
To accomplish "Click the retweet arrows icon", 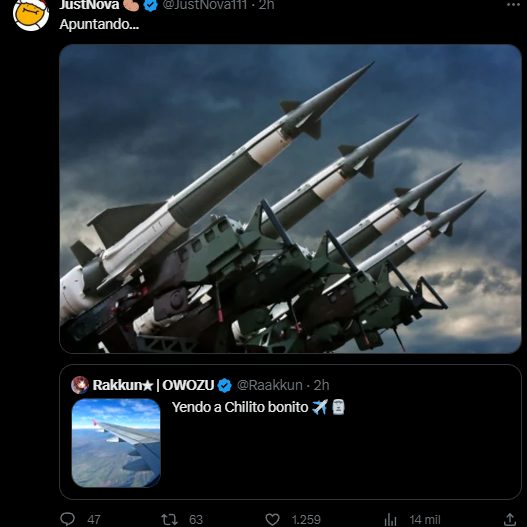I will tap(169, 519).
